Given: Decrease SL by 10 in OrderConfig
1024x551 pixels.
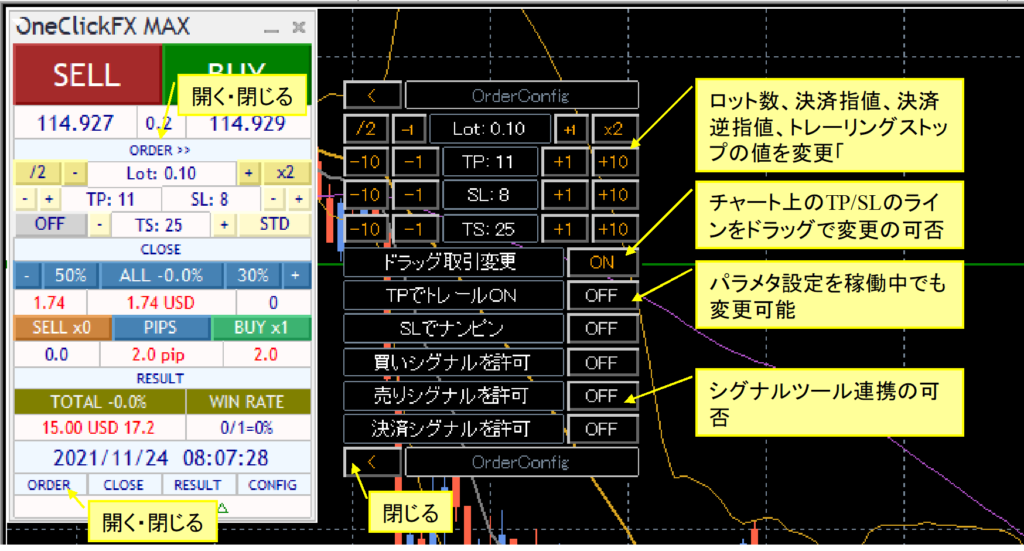Looking at the screenshot, I should point(365,195).
